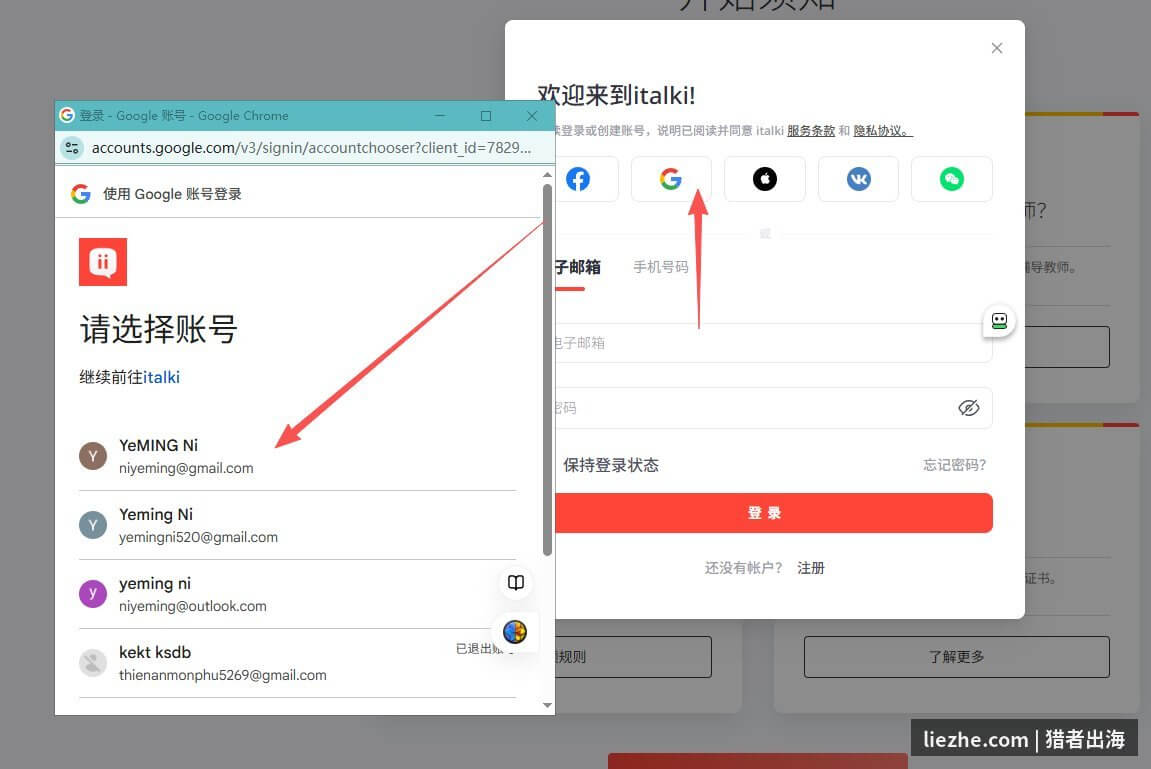The image size is (1151, 769).
Task: Open the 隐私协议 privacy link
Action: click(x=882, y=131)
